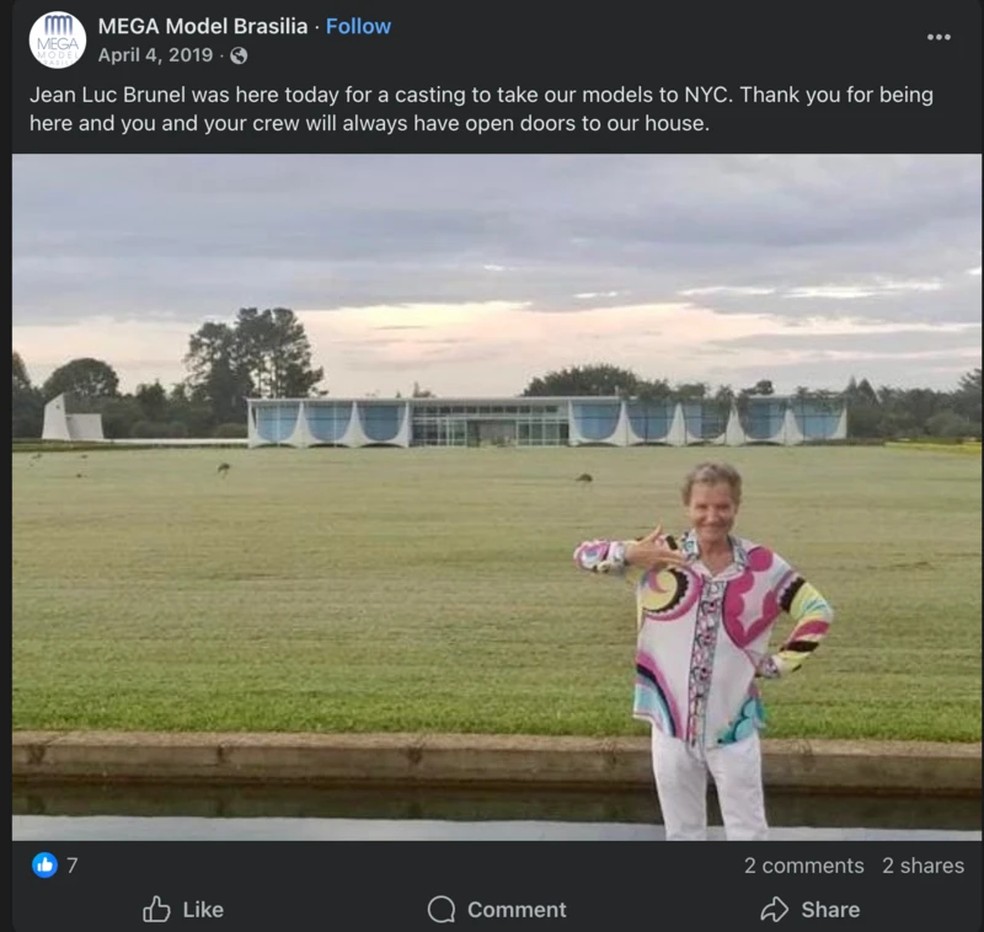984x932 pixels.
Task: Check the 7 reactions count
Action: click(x=70, y=866)
